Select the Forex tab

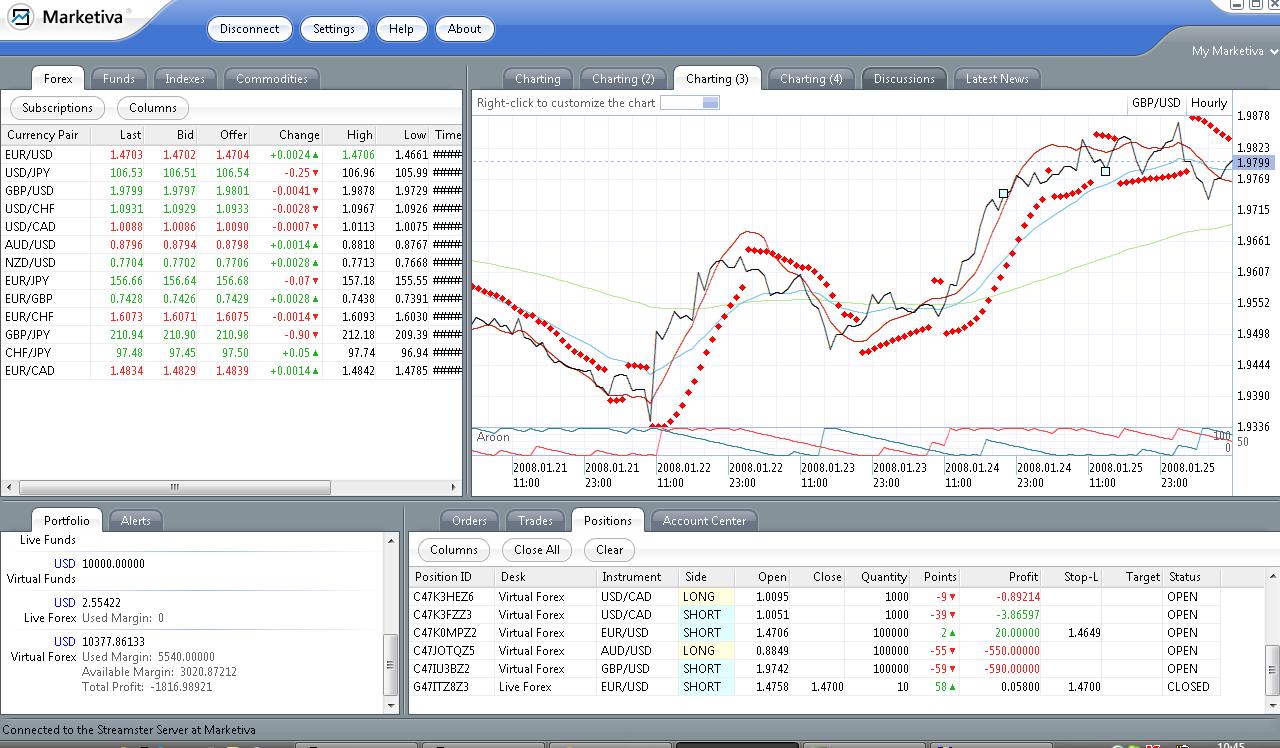point(58,79)
